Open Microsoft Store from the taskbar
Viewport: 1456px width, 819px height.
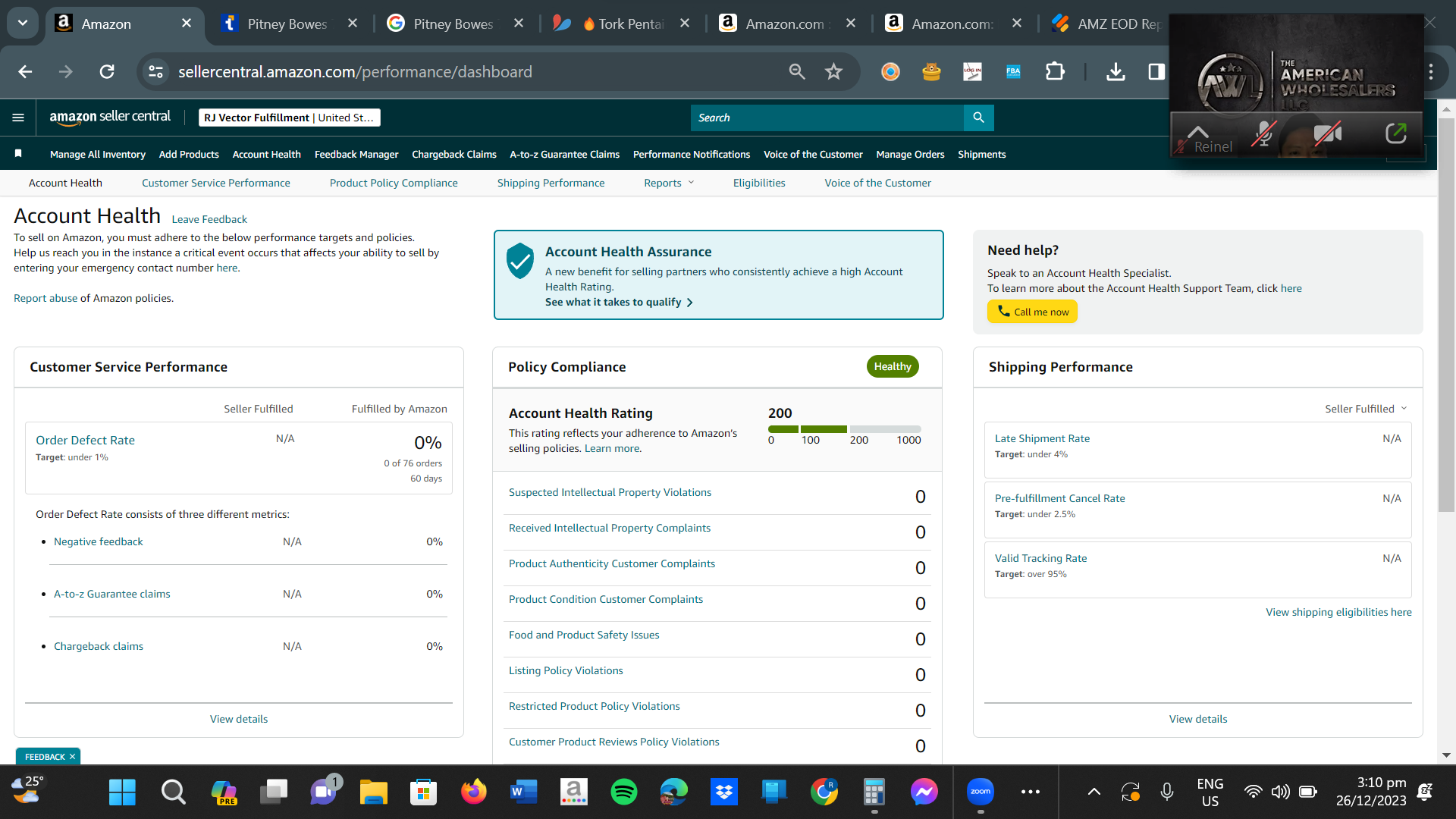tap(424, 792)
